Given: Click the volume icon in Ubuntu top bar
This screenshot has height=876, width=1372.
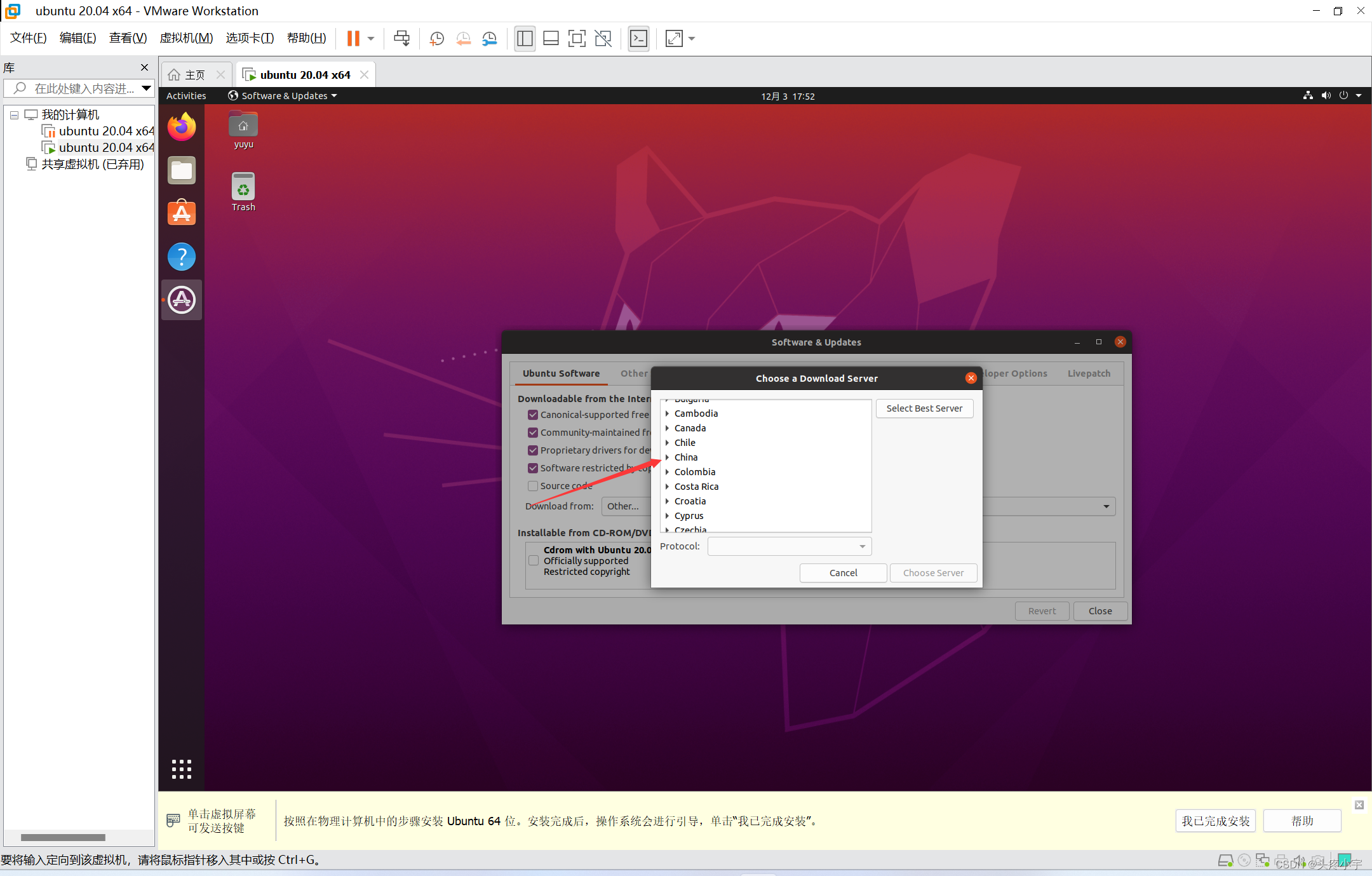Looking at the screenshot, I should (x=1326, y=96).
